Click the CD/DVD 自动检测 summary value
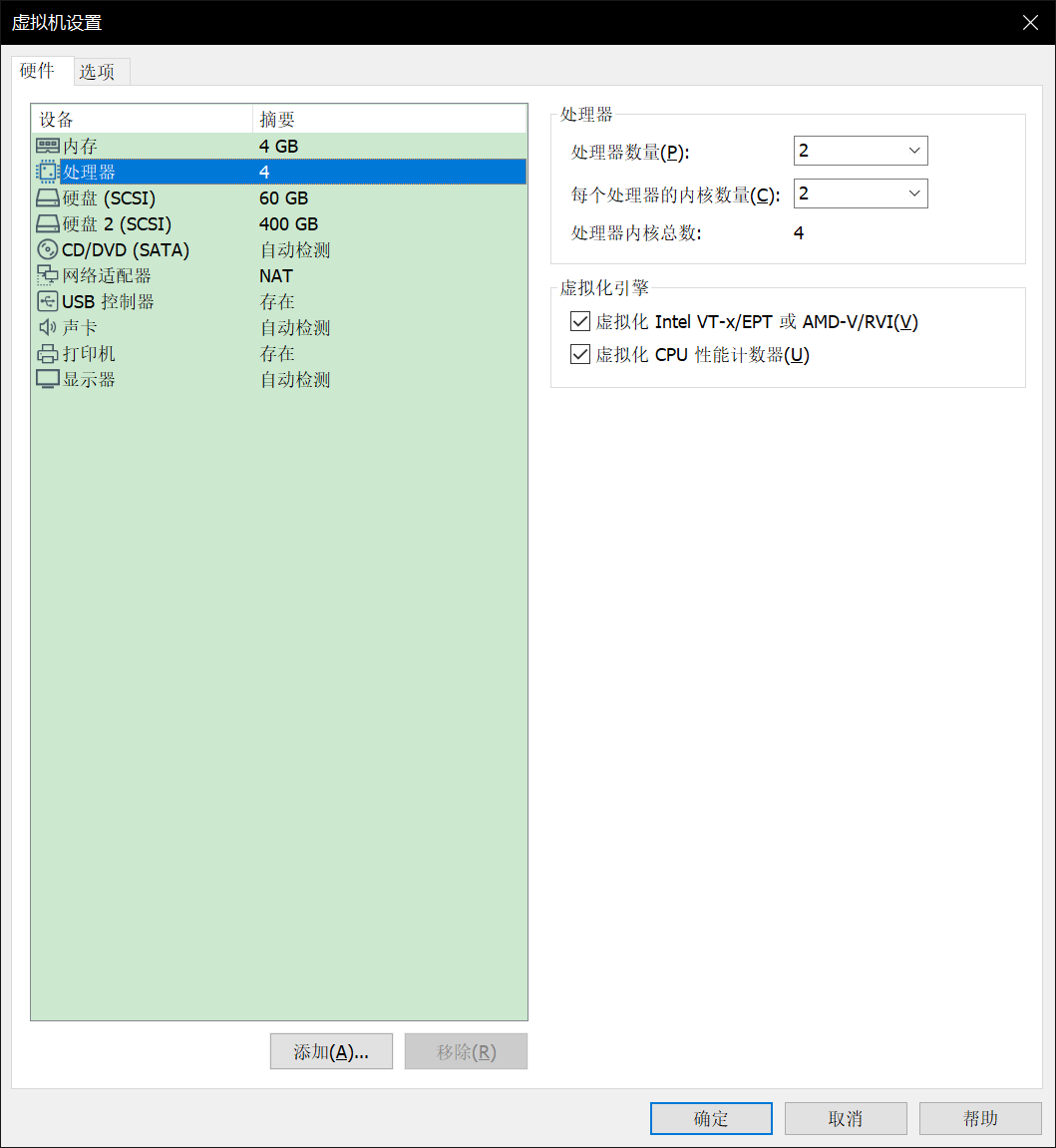This screenshot has height=1148, width=1056. tap(295, 250)
